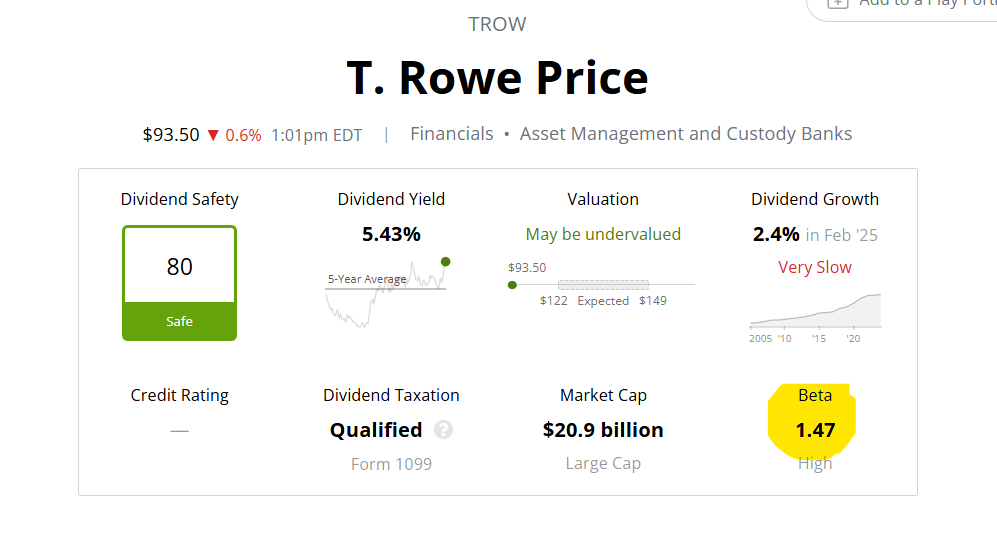Click the Very Slow growth label
Viewport: 997px width, 538px height.
click(815, 267)
